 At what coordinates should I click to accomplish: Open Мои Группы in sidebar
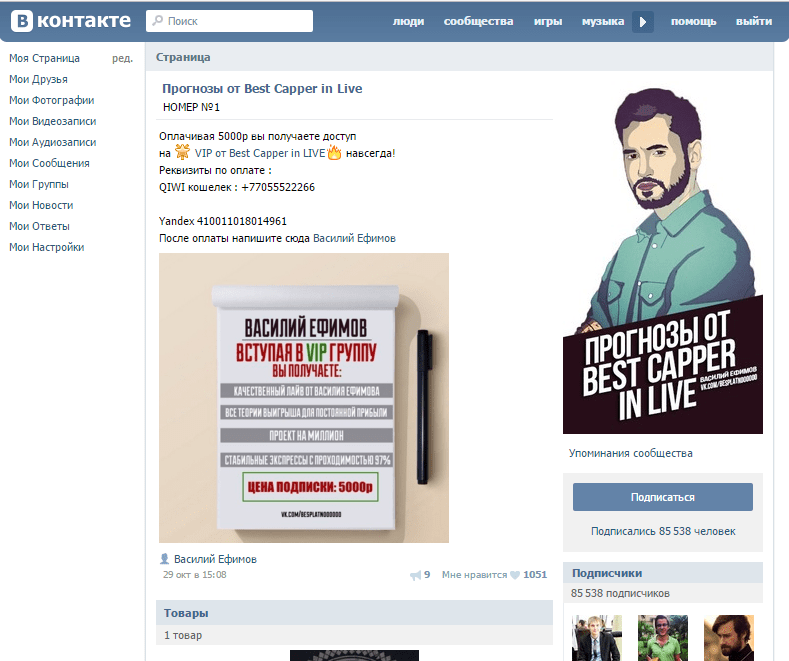tap(39, 184)
